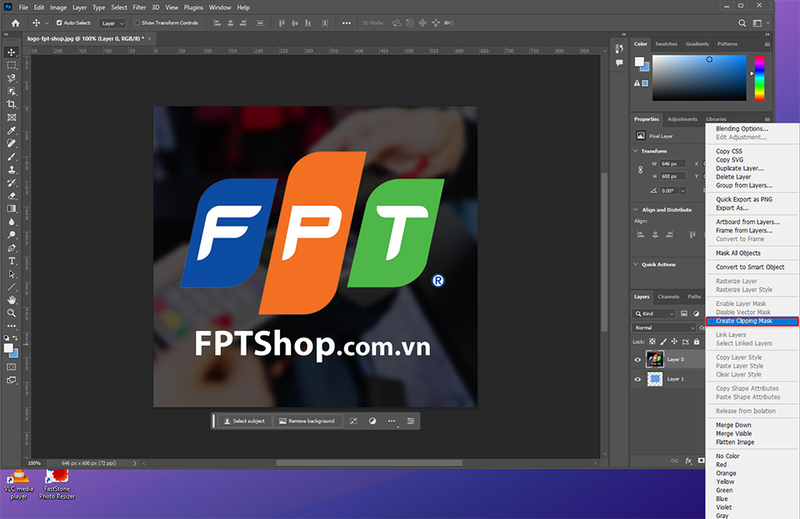Choose Create Clipping Mask from context menu
Screen dimensions: 800x519
coord(752,321)
